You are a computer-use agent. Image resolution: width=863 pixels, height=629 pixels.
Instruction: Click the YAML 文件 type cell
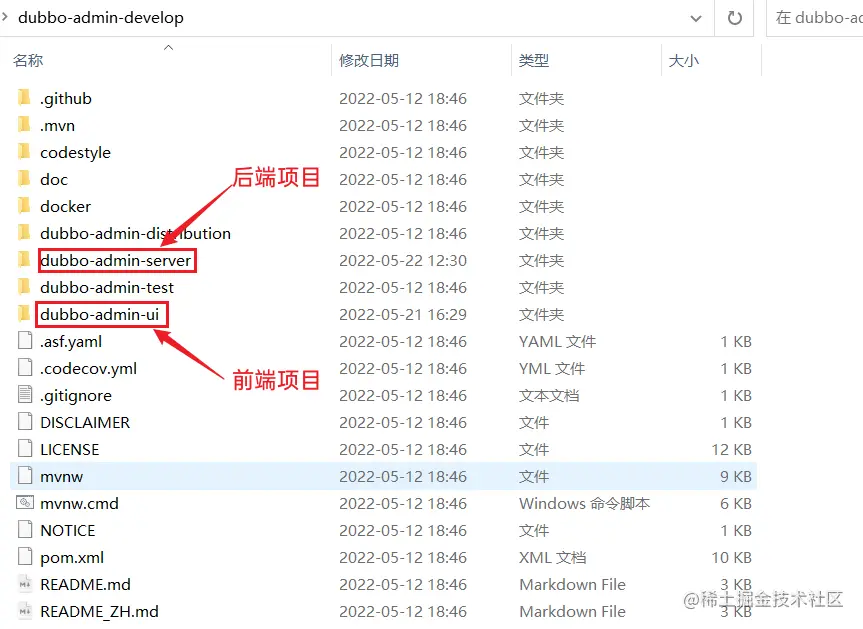tap(558, 341)
